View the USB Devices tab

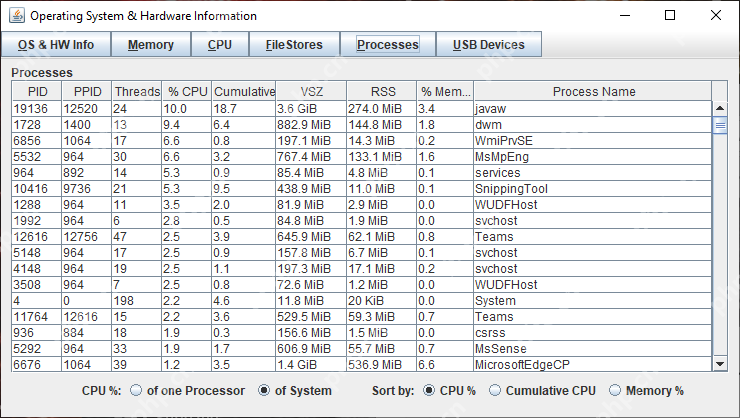[x=488, y=45]
